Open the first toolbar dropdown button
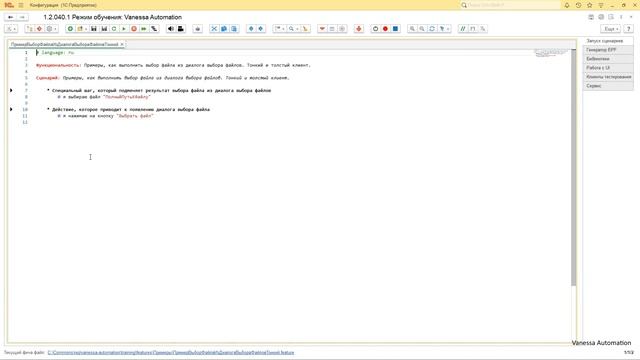 11,29
